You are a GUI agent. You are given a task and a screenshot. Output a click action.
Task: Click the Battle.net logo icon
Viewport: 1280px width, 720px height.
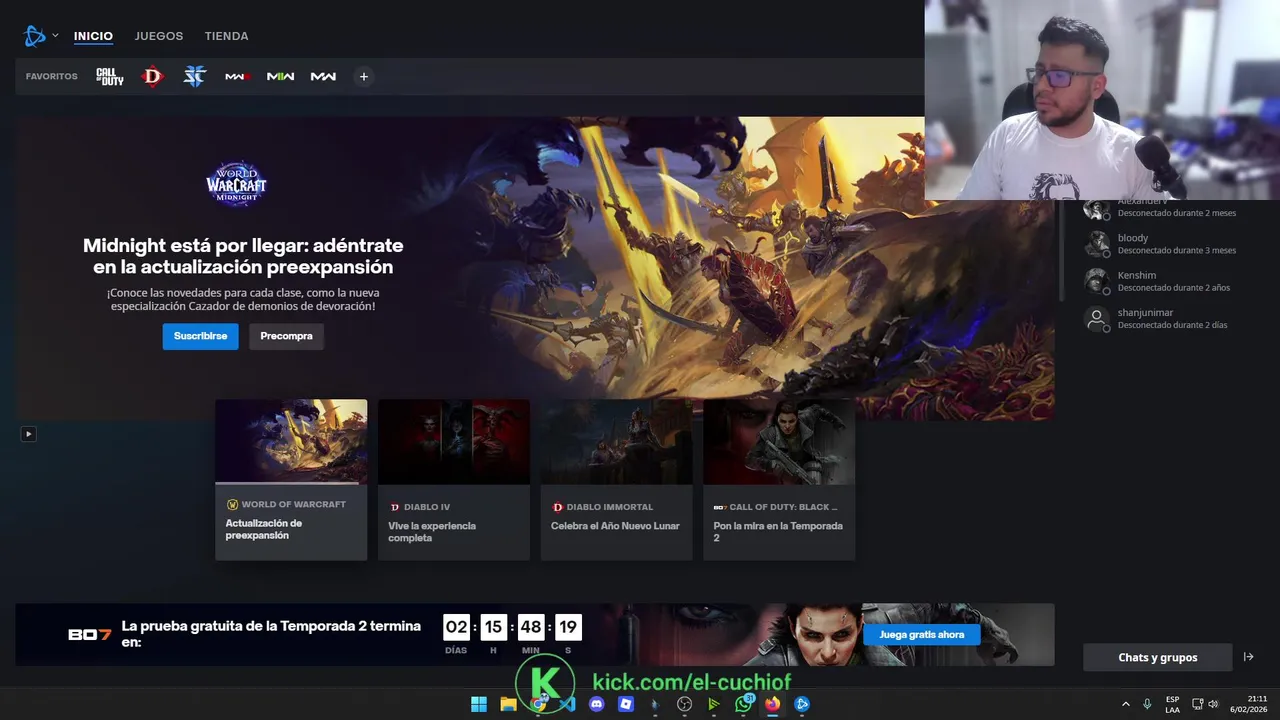35,36
